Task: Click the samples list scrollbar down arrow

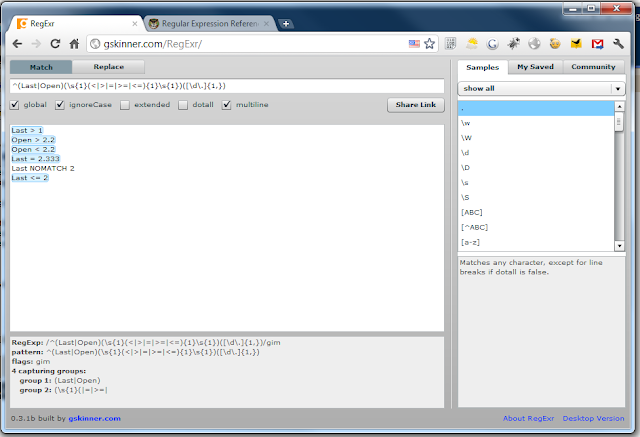Action: point(619,246)
